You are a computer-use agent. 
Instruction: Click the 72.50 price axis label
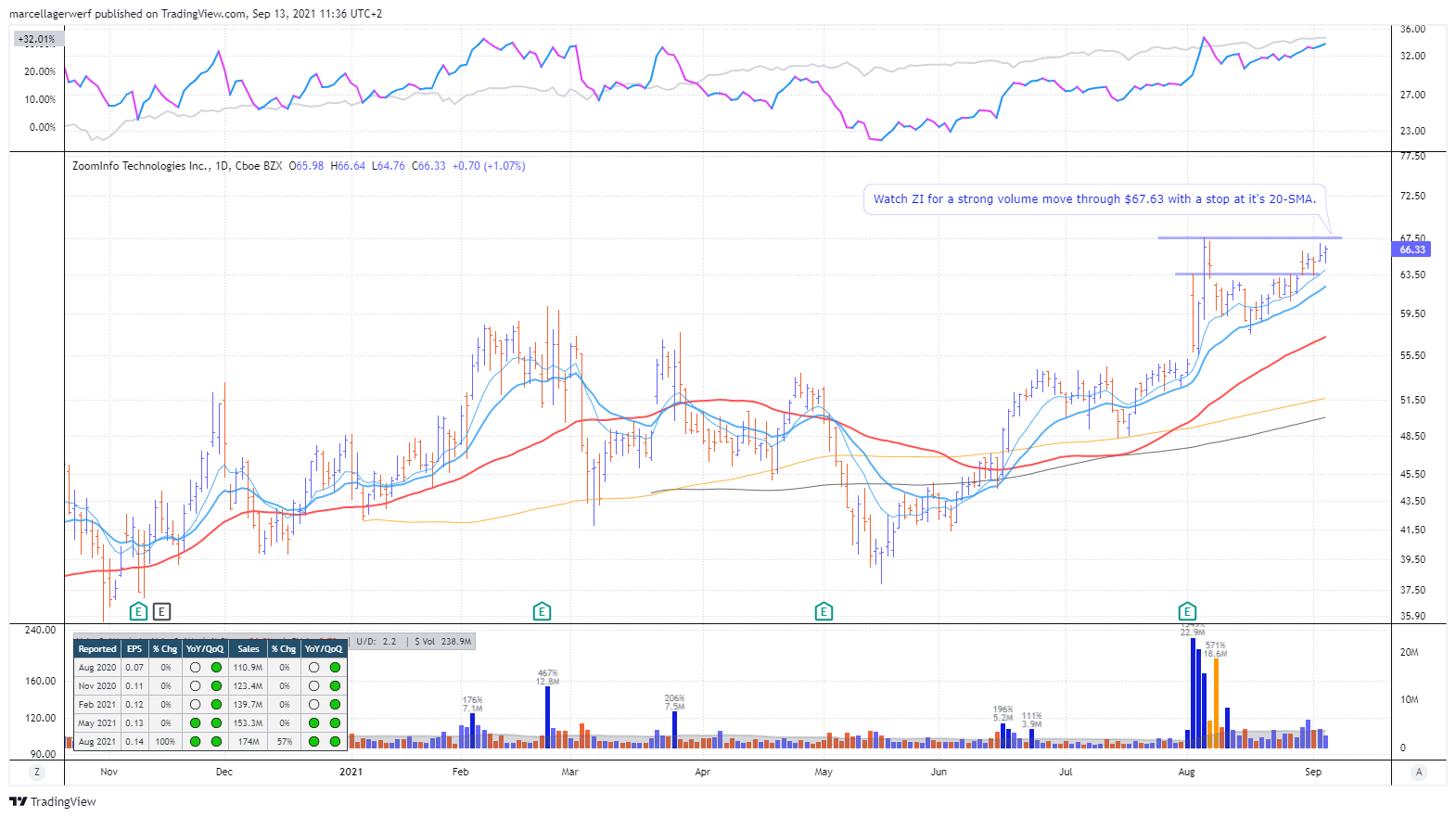point(1412,196)
